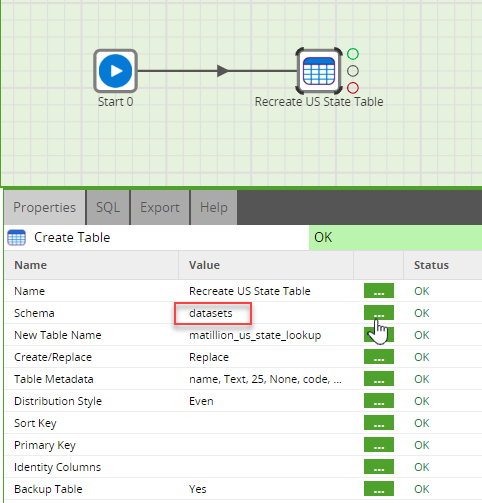Viewport: 482px width, 503px height.
Task: Click OK status in Backup Table row
Action: (x=422, y=489)
